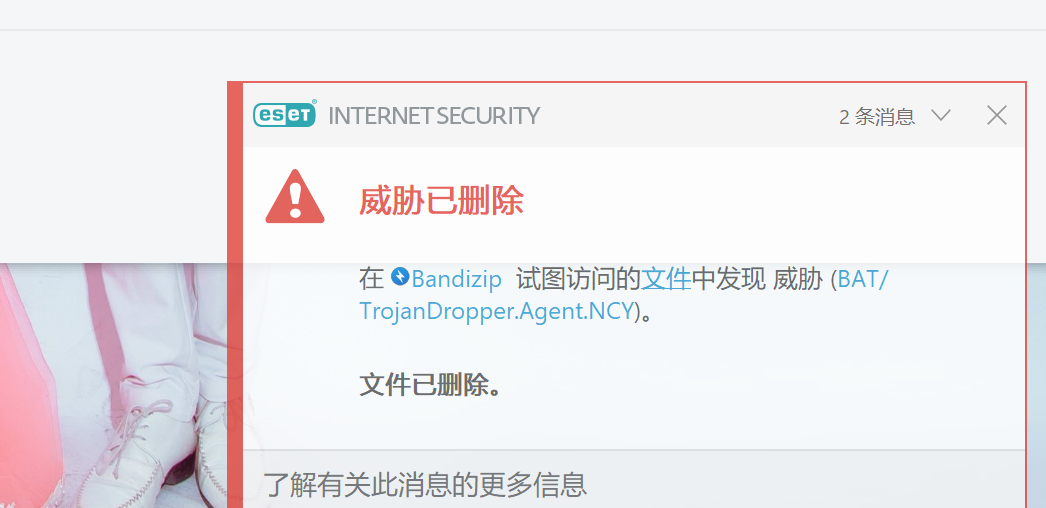Click the INTERNET SECURITY title text
The width and height of the screenshot is (1046, 508).
[x=434, y=116]
